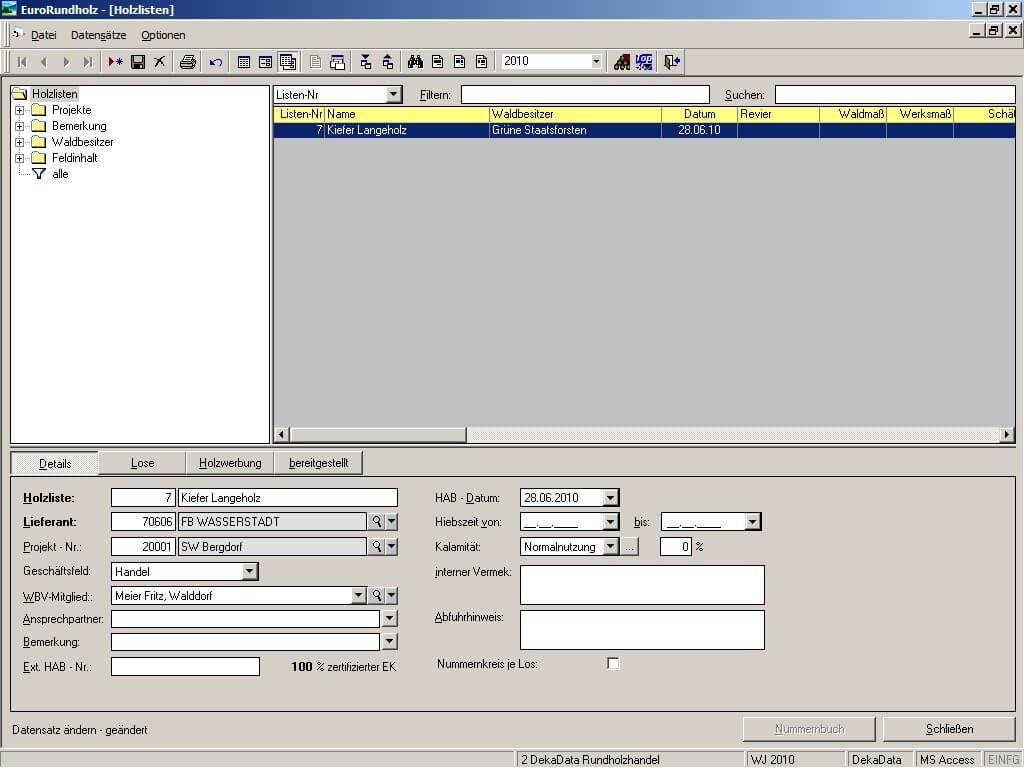
Task: Click the save record floppy disk icon
Action: click(138, 62)
